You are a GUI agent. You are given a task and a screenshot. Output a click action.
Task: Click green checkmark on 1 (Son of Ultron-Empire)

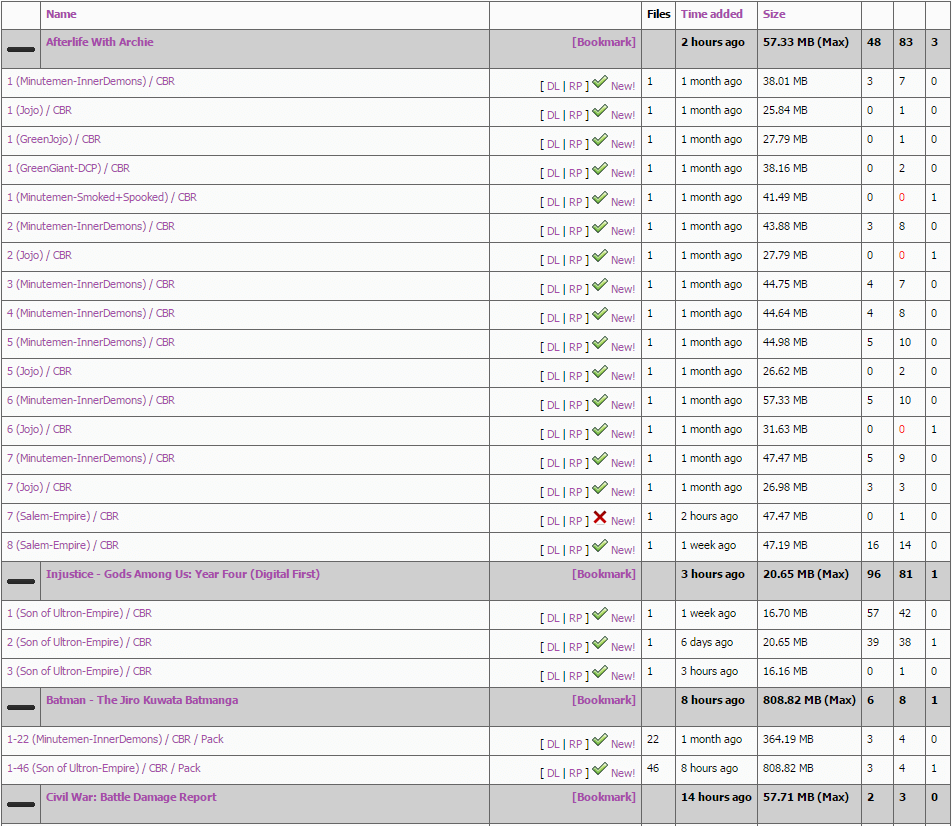[600, 613]
